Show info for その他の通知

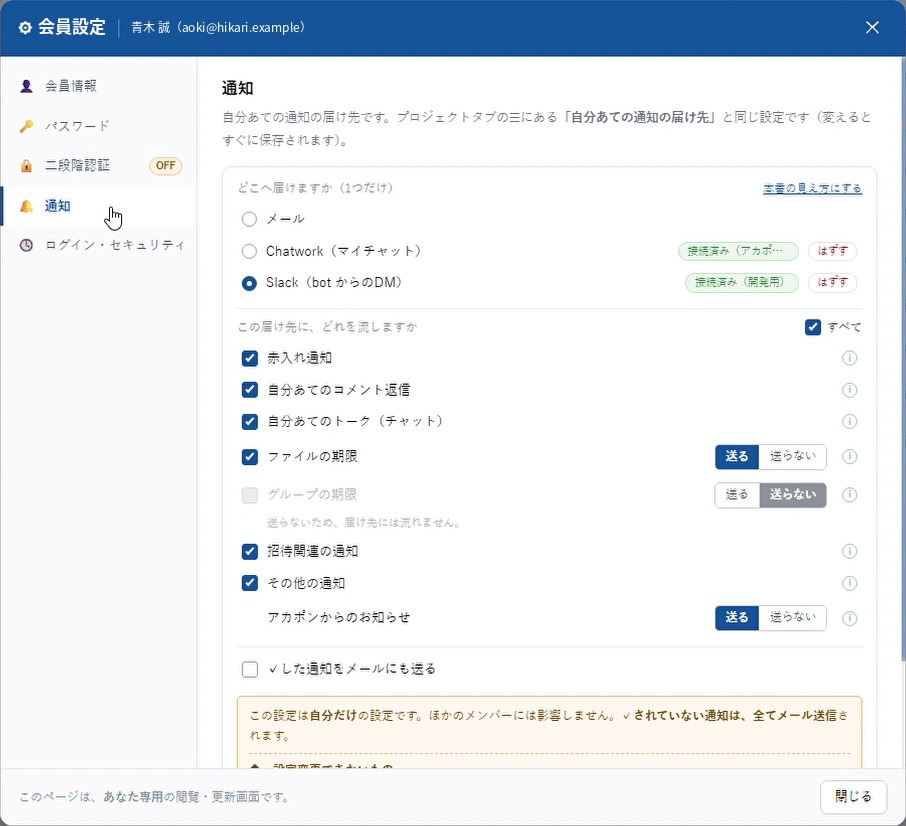[849, 583]
